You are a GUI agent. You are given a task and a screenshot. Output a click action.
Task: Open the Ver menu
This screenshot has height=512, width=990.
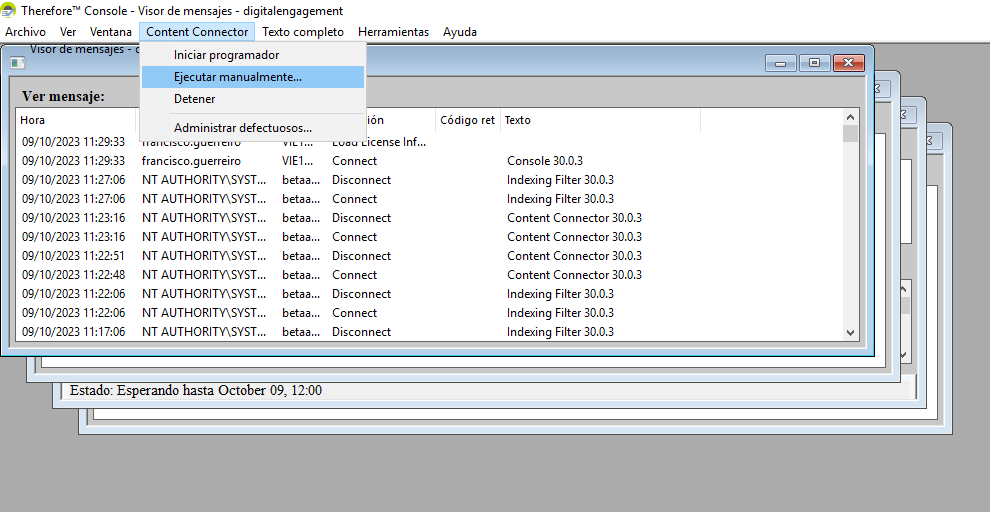pos(68,32)
